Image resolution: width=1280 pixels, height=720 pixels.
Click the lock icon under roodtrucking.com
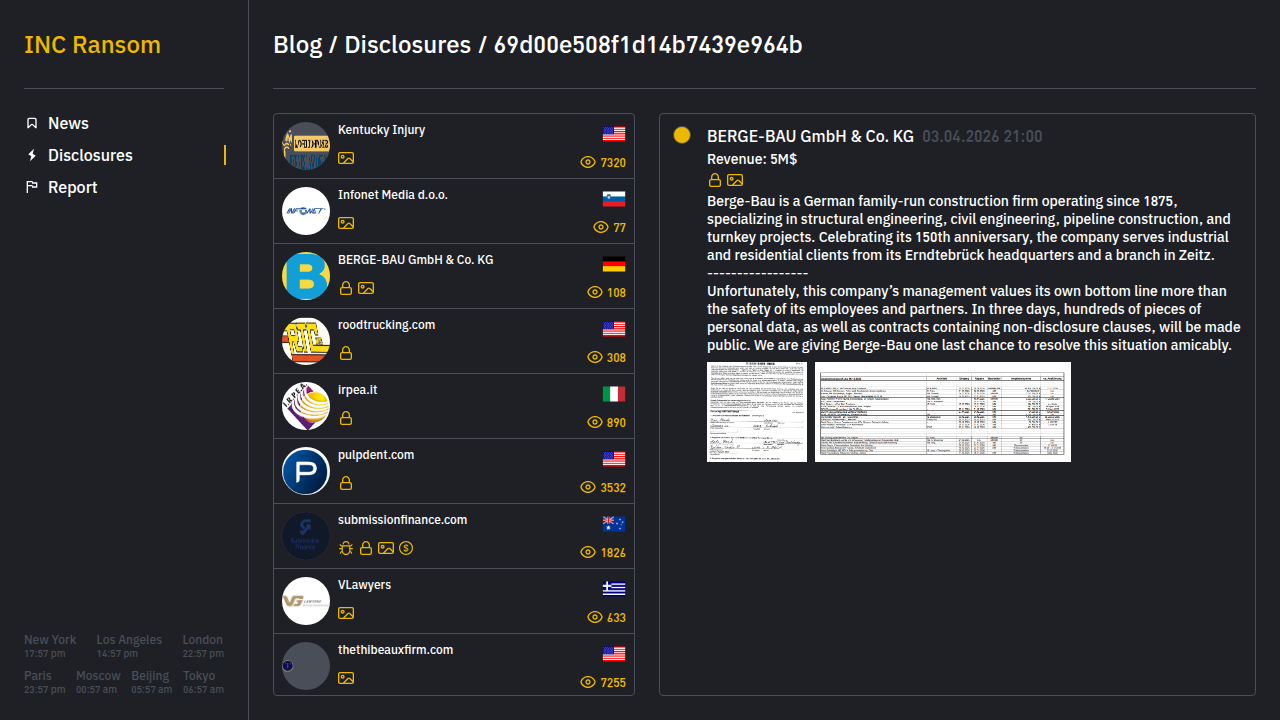click(x=346, y=353)
